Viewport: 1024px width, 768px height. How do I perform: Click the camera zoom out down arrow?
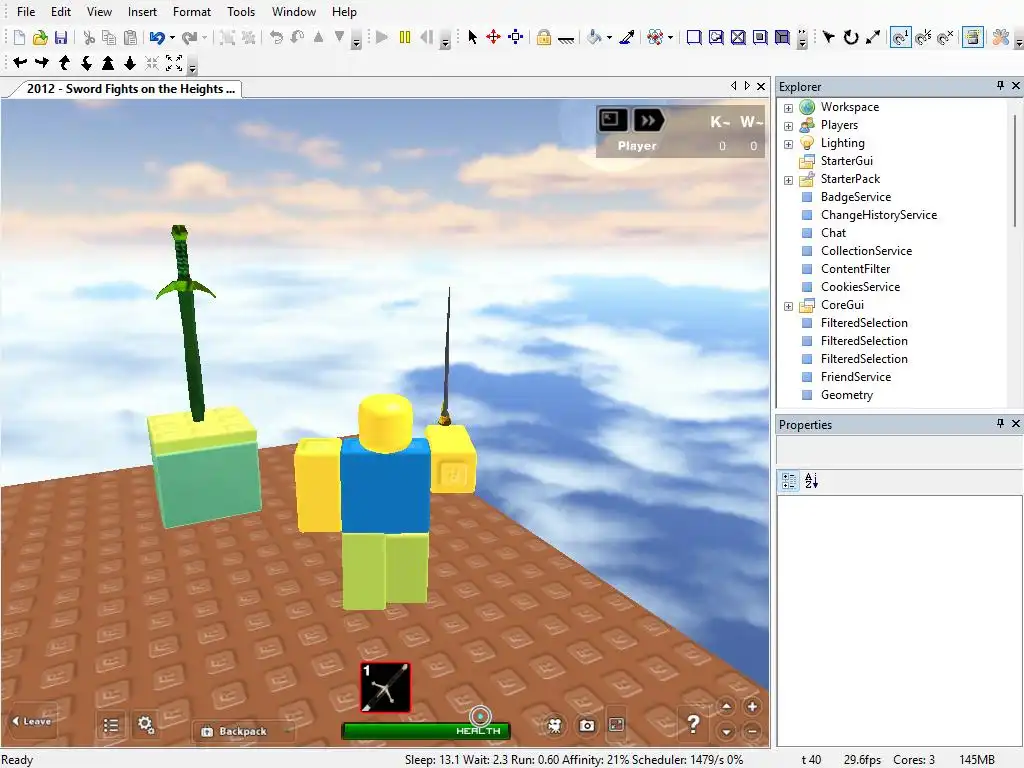(130, 63)
